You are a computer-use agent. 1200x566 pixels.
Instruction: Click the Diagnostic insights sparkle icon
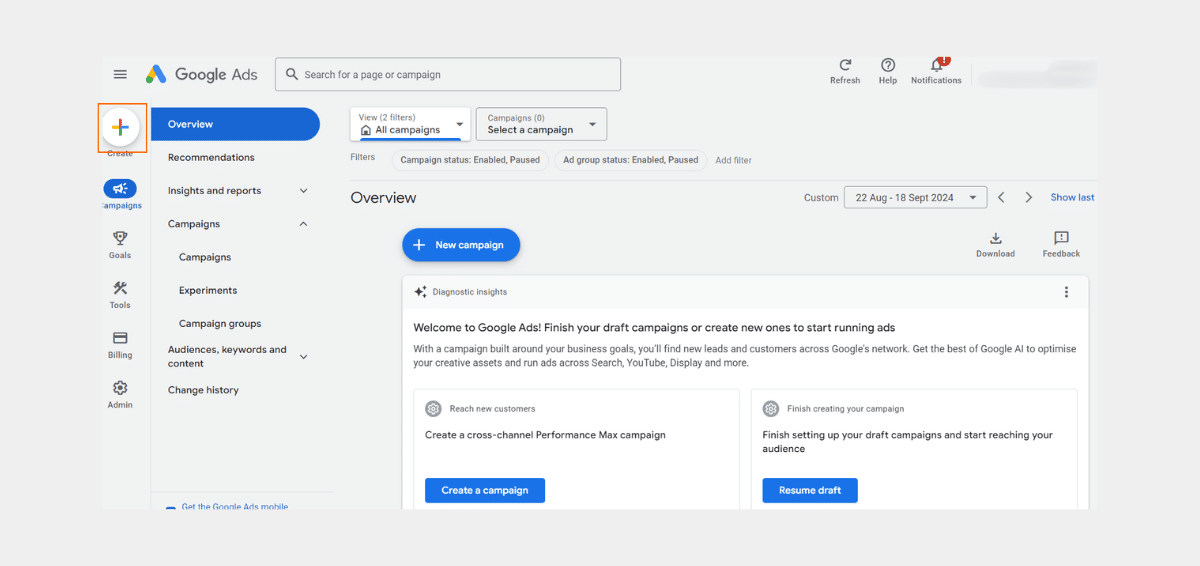pos(421,292)
